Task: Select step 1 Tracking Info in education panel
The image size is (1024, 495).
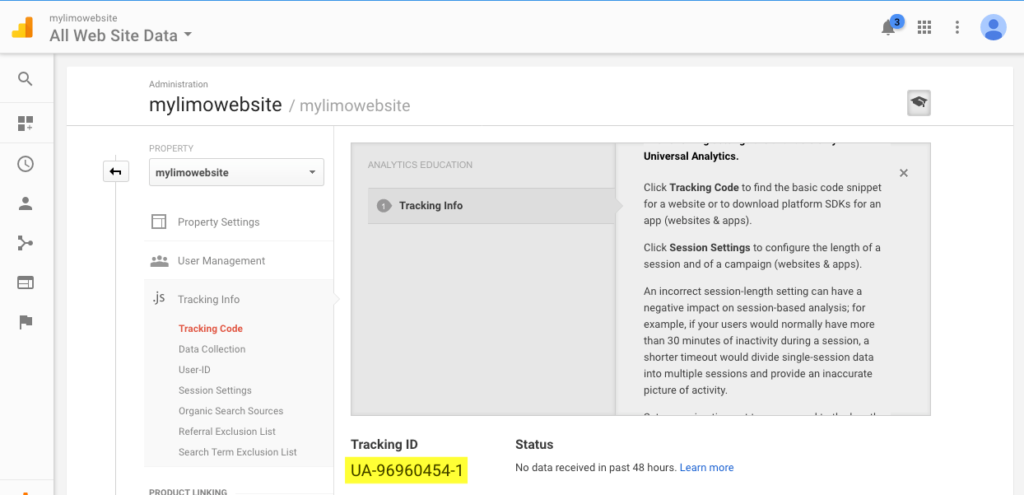Action: (x=491, y=206)
